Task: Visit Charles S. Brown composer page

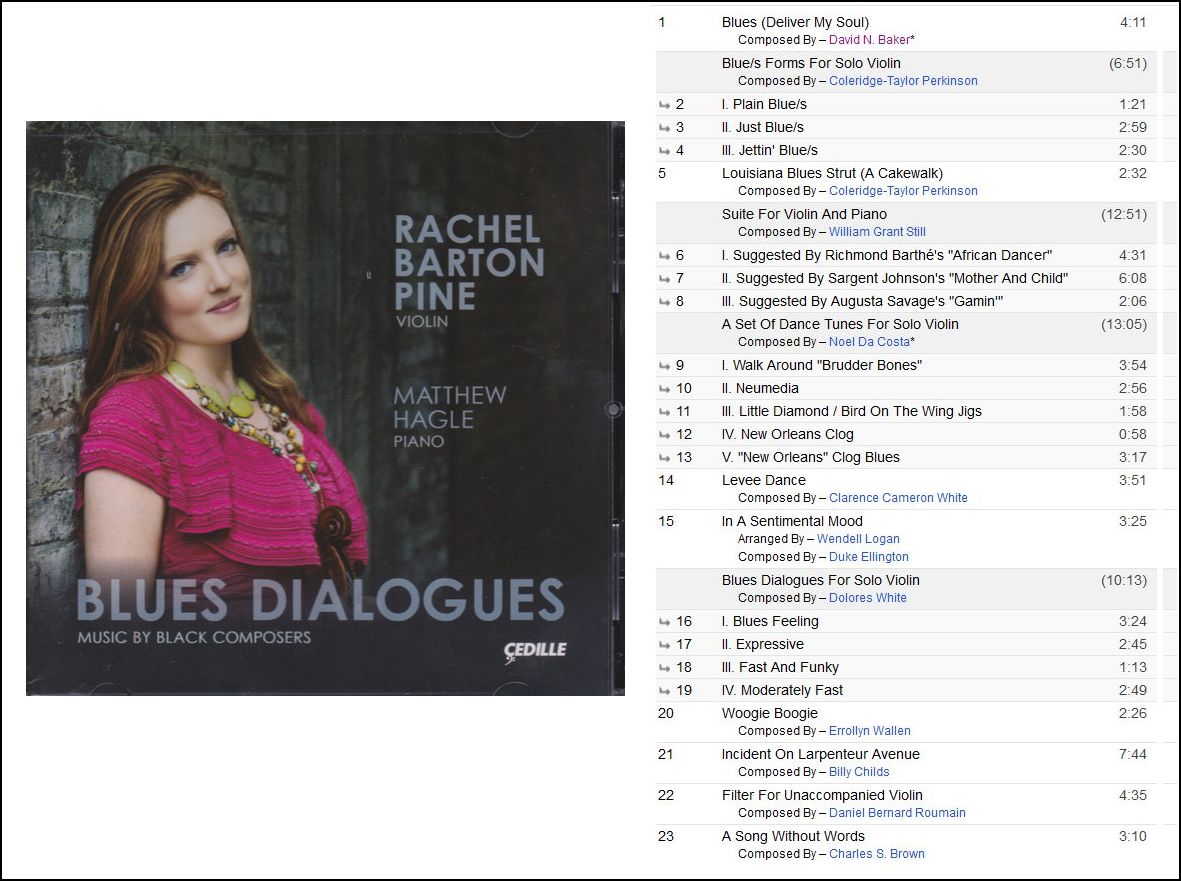Action: click(x=877, y=854)
